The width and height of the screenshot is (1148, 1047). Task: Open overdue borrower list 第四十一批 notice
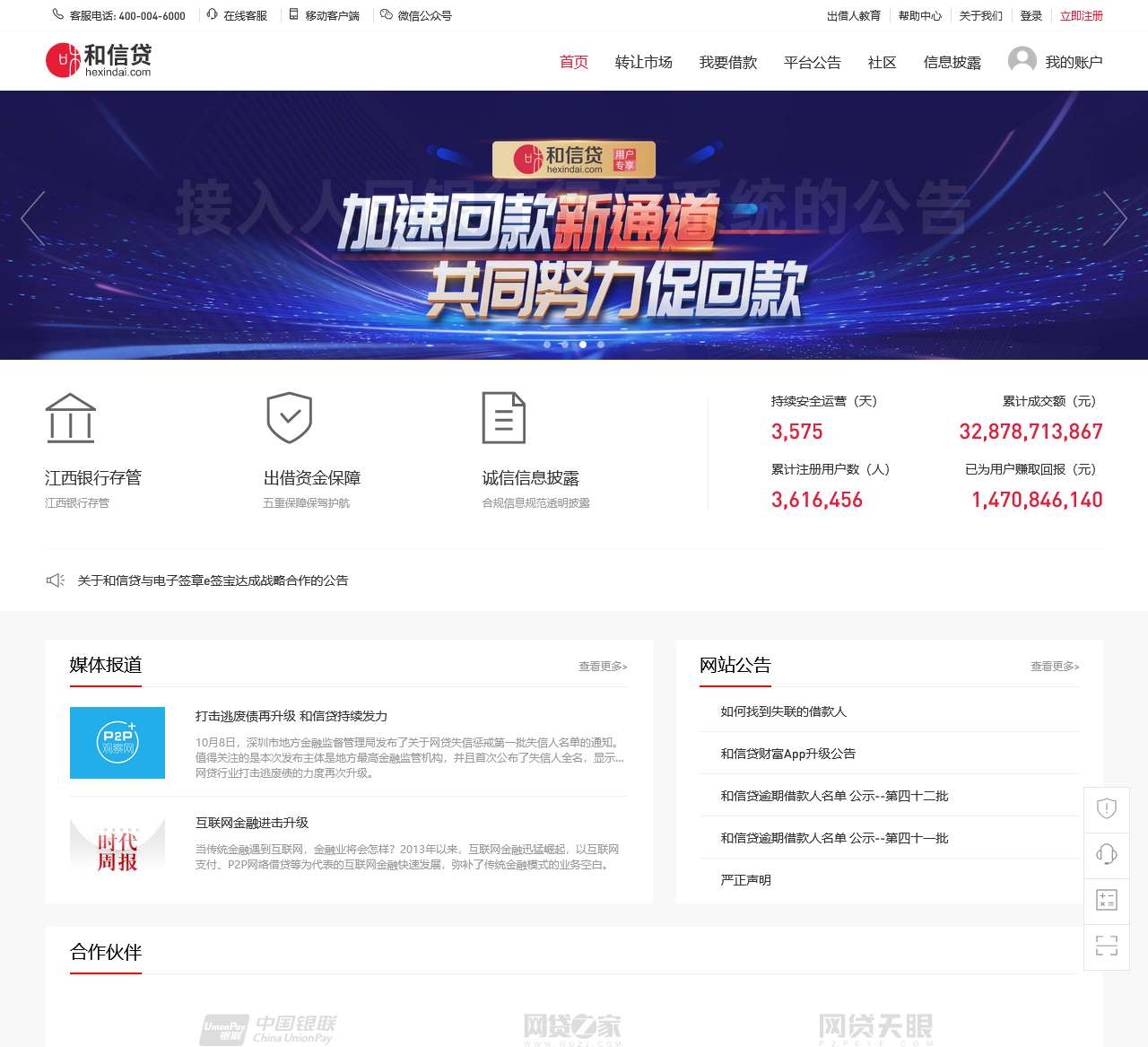834,838
